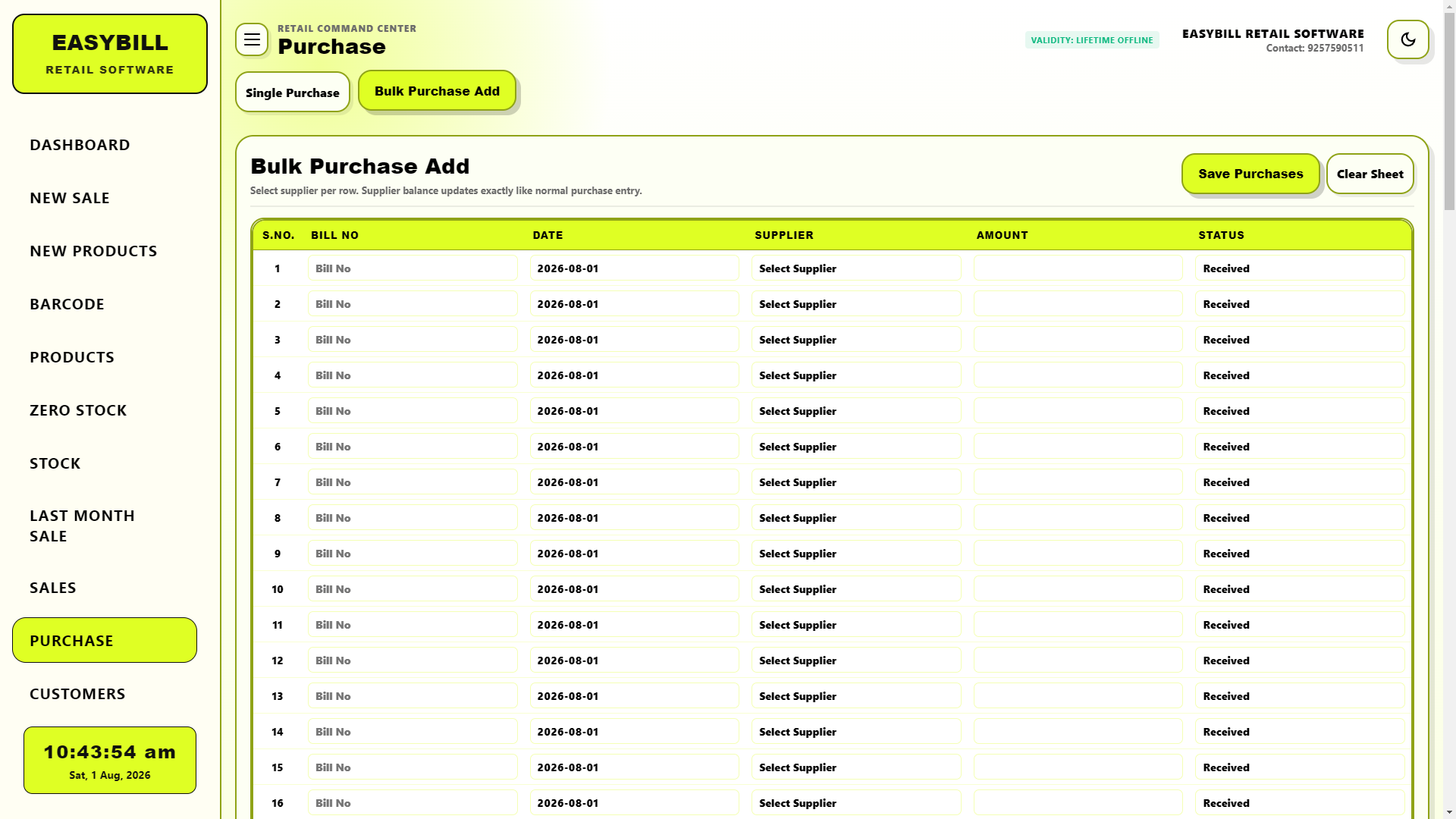Focus Amount input for row 10

(x=1078, y=589)
